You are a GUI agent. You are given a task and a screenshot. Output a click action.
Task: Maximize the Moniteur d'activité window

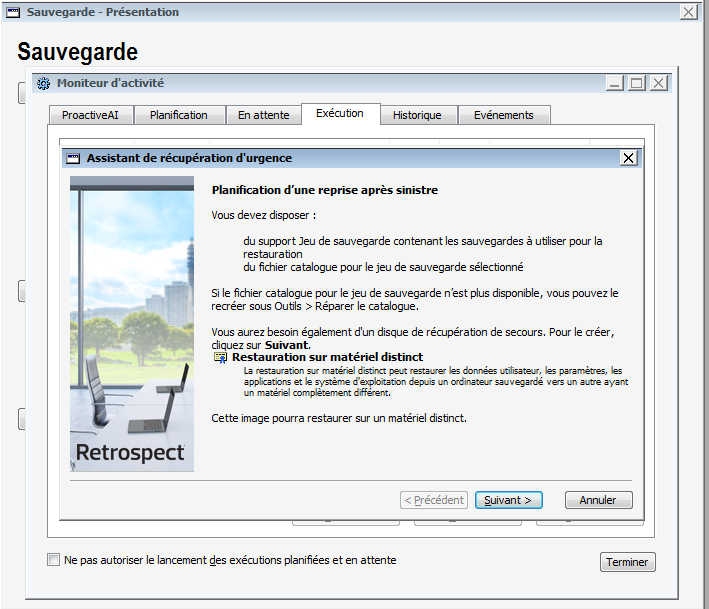pos(637,83)
